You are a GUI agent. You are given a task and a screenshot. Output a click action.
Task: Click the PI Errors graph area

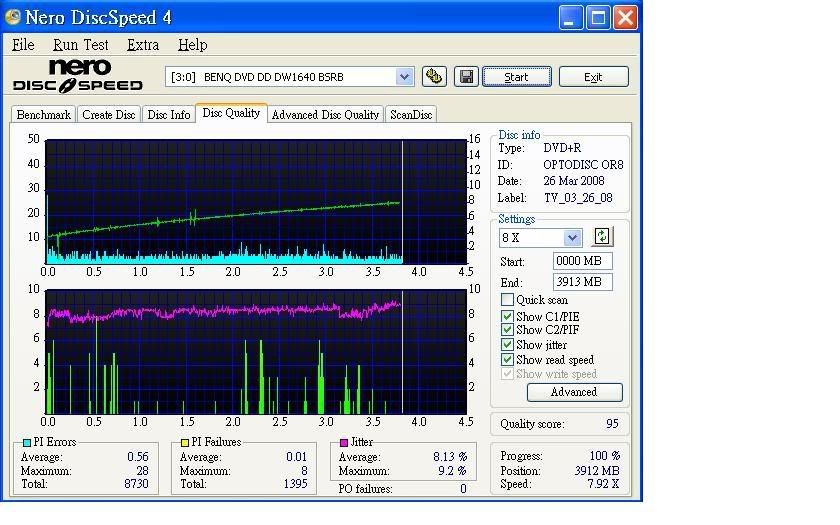pos(256,201)
